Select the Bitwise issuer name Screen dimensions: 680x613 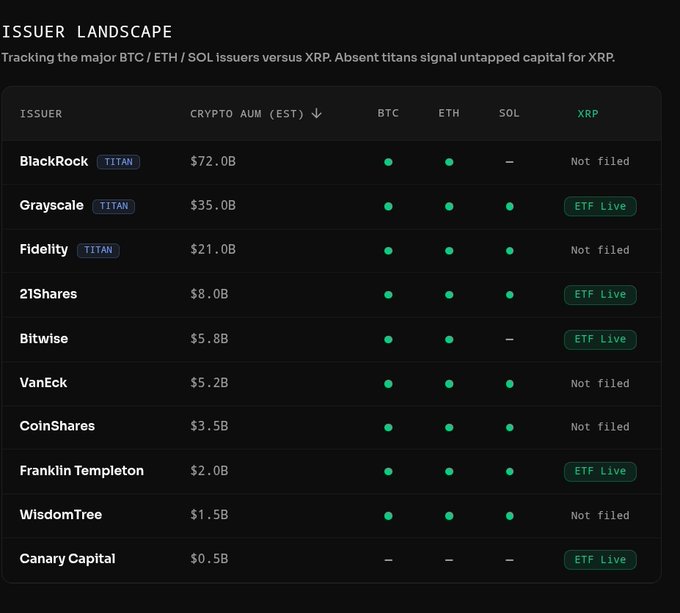tap(44, 339)
